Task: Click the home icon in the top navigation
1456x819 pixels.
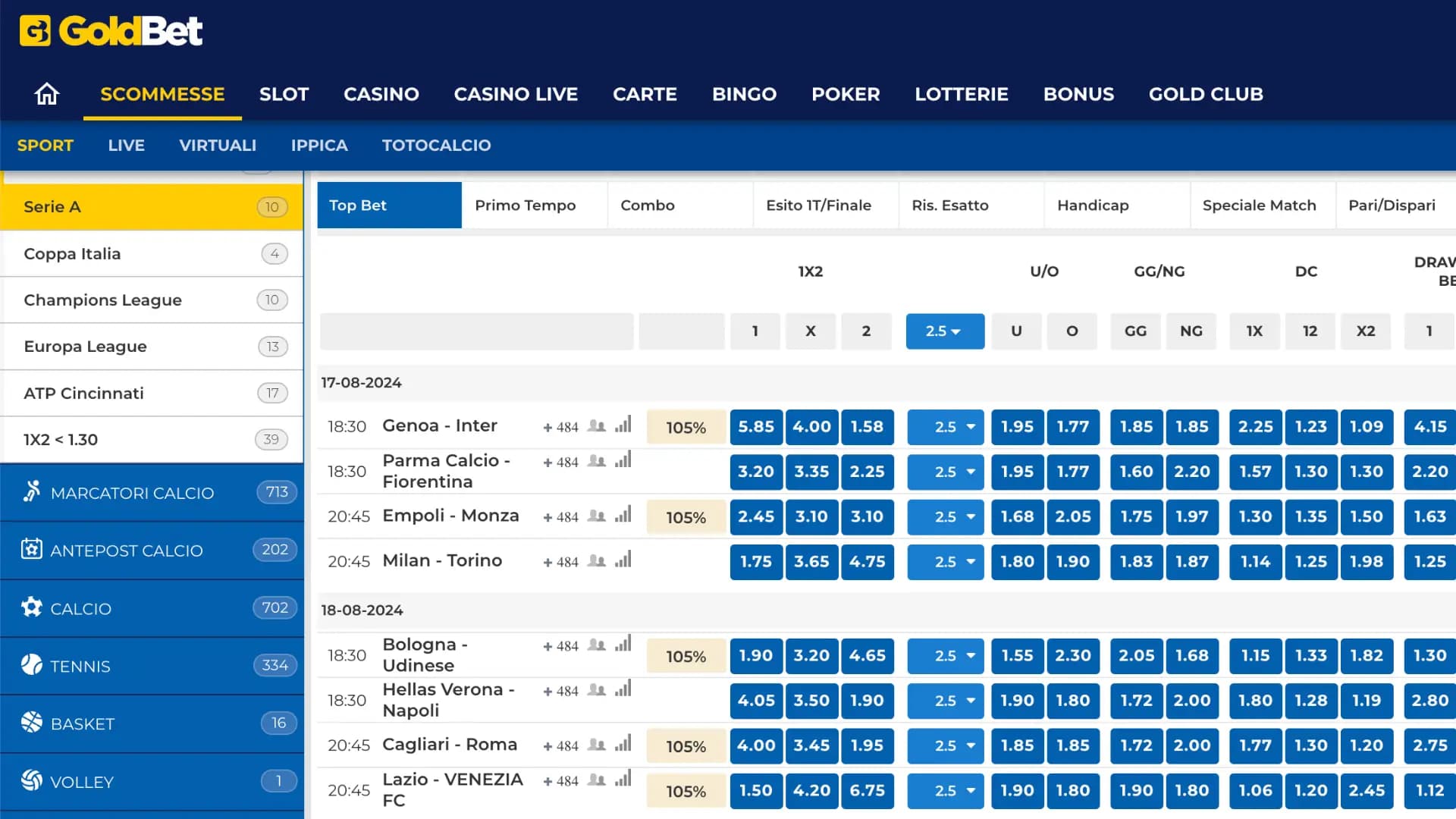Action: [x=46, y=94]
